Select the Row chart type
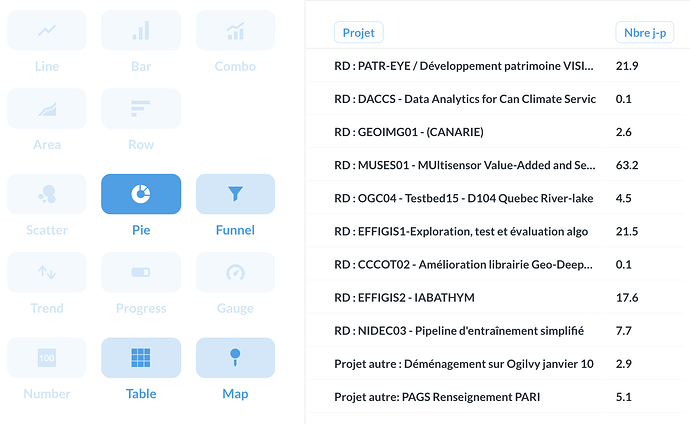This screenshot has height=424, width=690. (141, 109)
